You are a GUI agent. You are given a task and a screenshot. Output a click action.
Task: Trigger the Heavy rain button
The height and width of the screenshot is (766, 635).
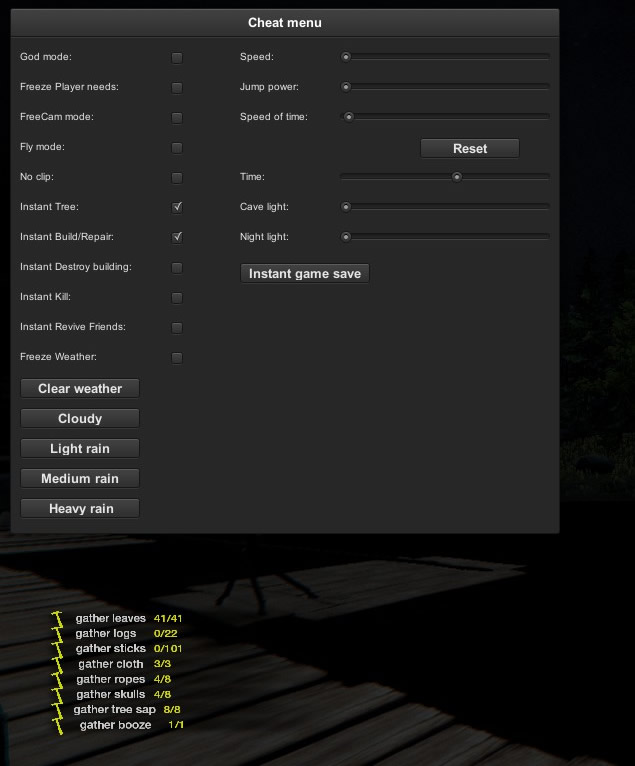point(80,508)
